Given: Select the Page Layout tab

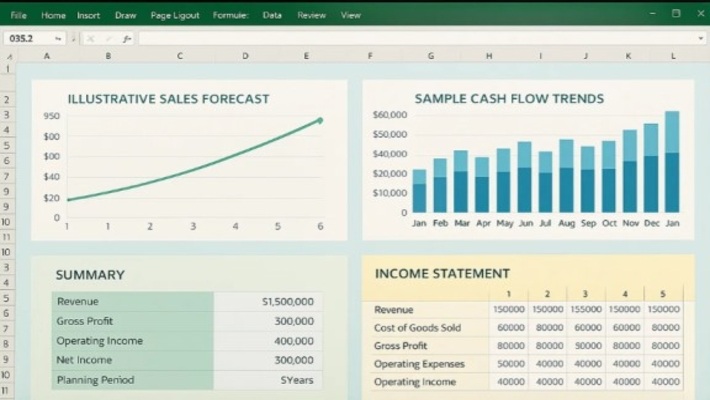Looking at the screenshot, I should click(x=174, y=15).
